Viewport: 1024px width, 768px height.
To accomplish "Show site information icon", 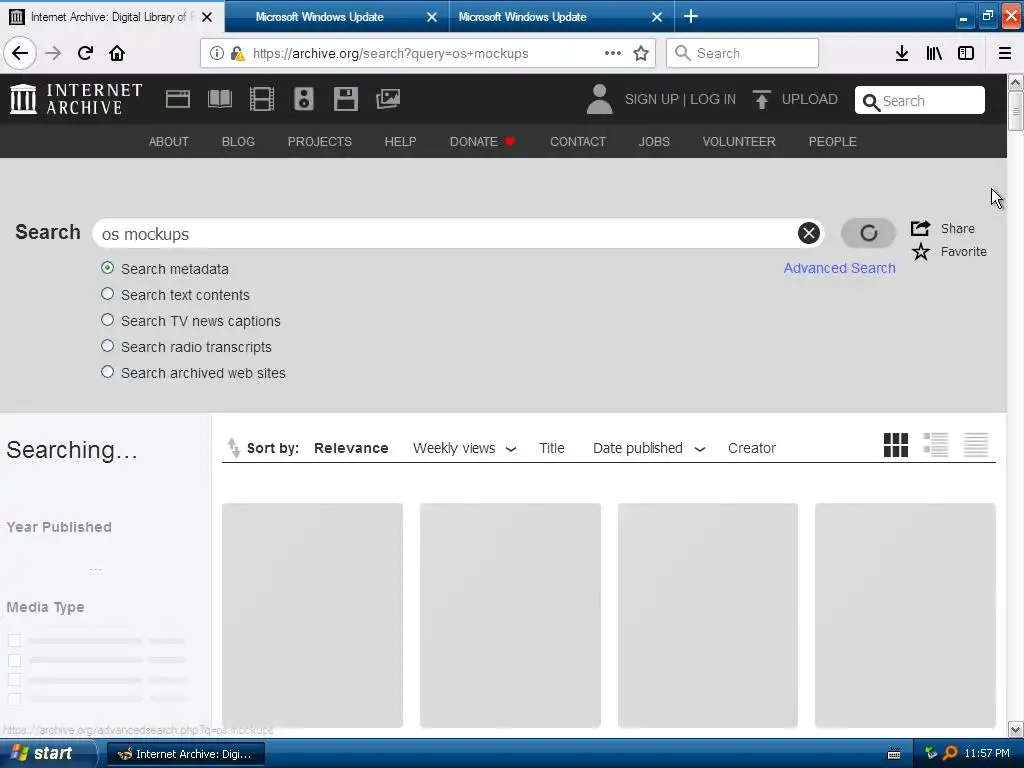I will pyautogui.click(x=216, y=53).
